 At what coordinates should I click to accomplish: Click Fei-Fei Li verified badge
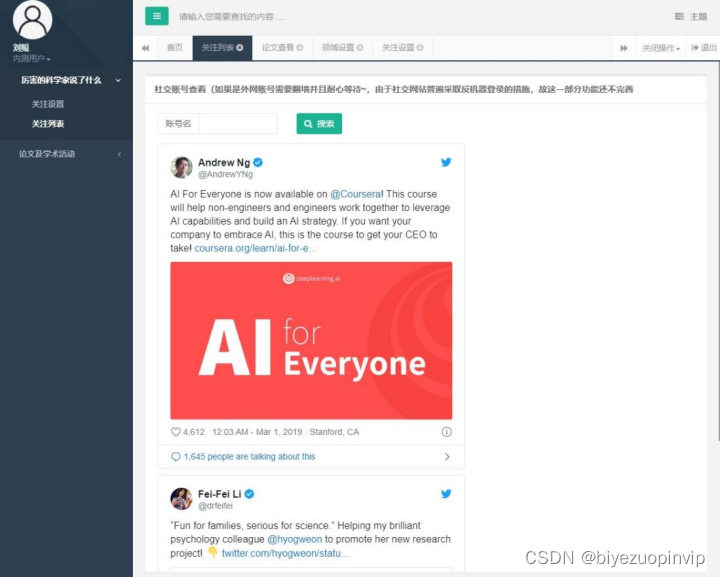point(249,494)
